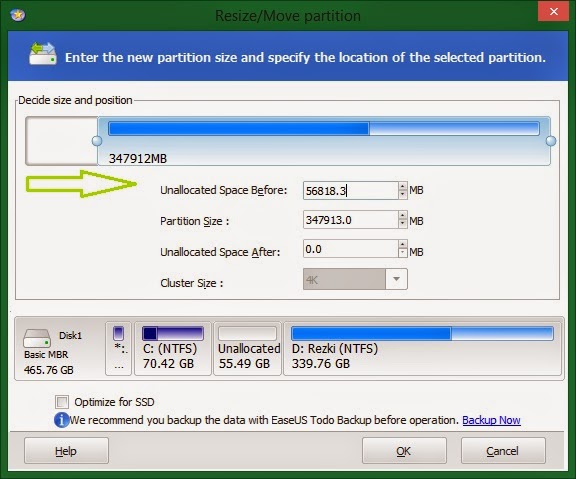Select the D: Rezki (NTFS) partition block
576x479 pixels.
[x=422, y=348]
